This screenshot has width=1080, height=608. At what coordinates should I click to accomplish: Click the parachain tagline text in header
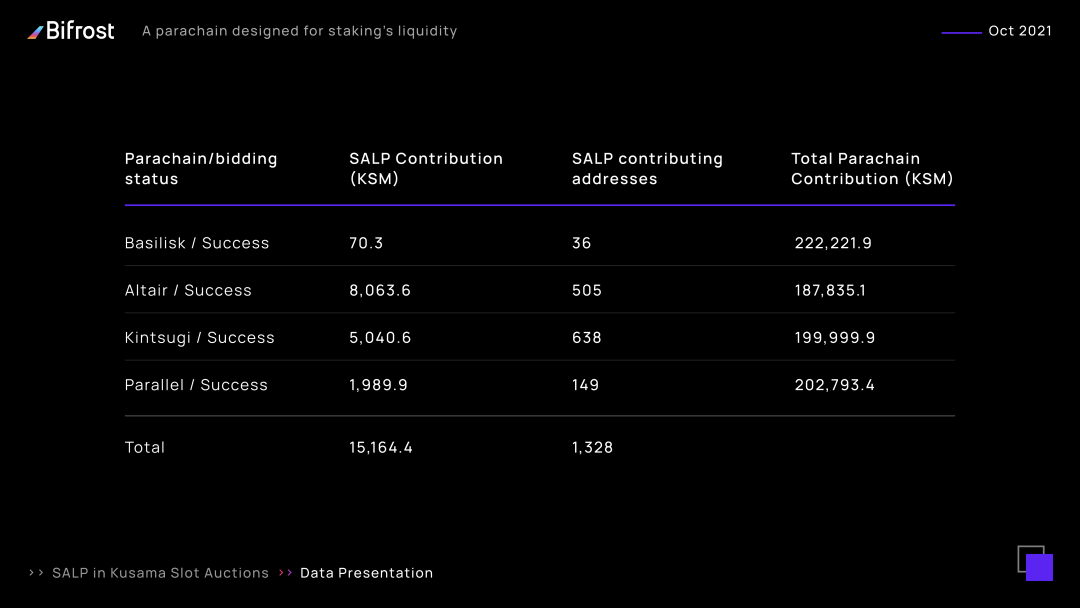[x=299, y=31]
